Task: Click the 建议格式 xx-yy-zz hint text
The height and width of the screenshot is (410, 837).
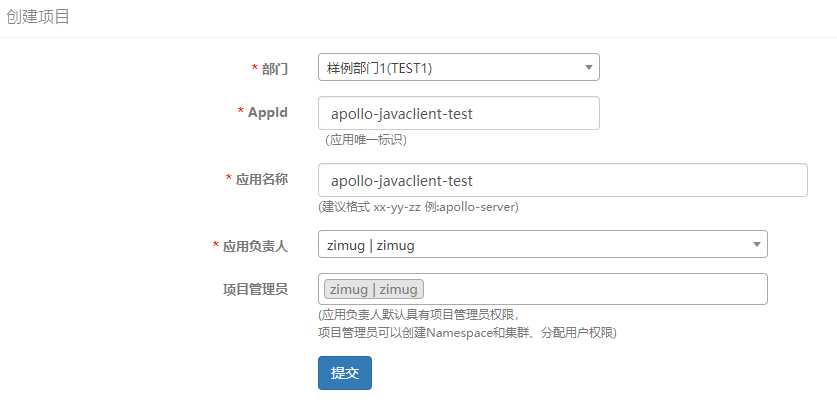Action: coord(418,207)
